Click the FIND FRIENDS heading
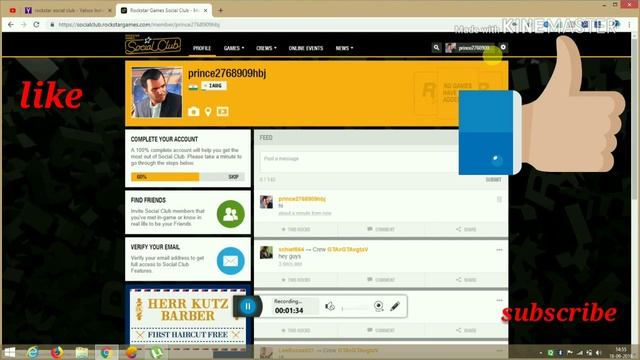This screenshot has height=360, width=640. point(148,200)
